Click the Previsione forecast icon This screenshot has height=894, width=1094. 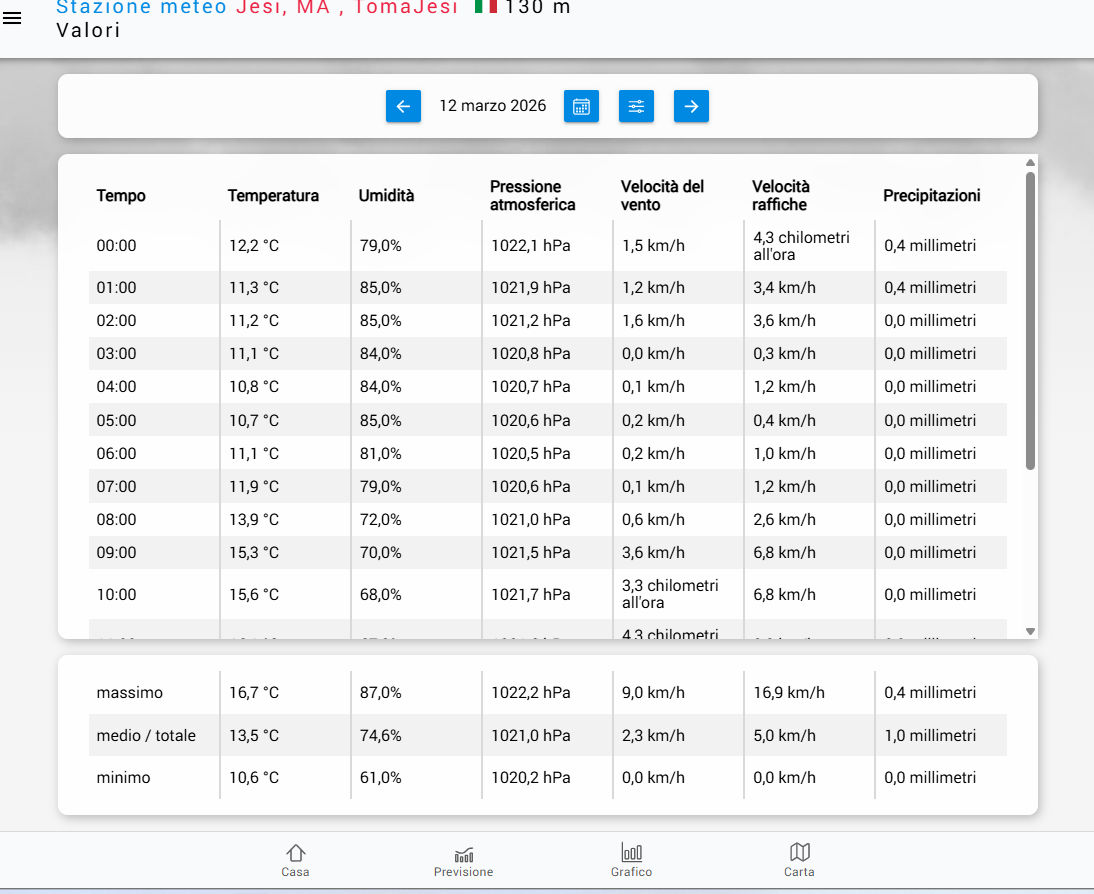464,853
